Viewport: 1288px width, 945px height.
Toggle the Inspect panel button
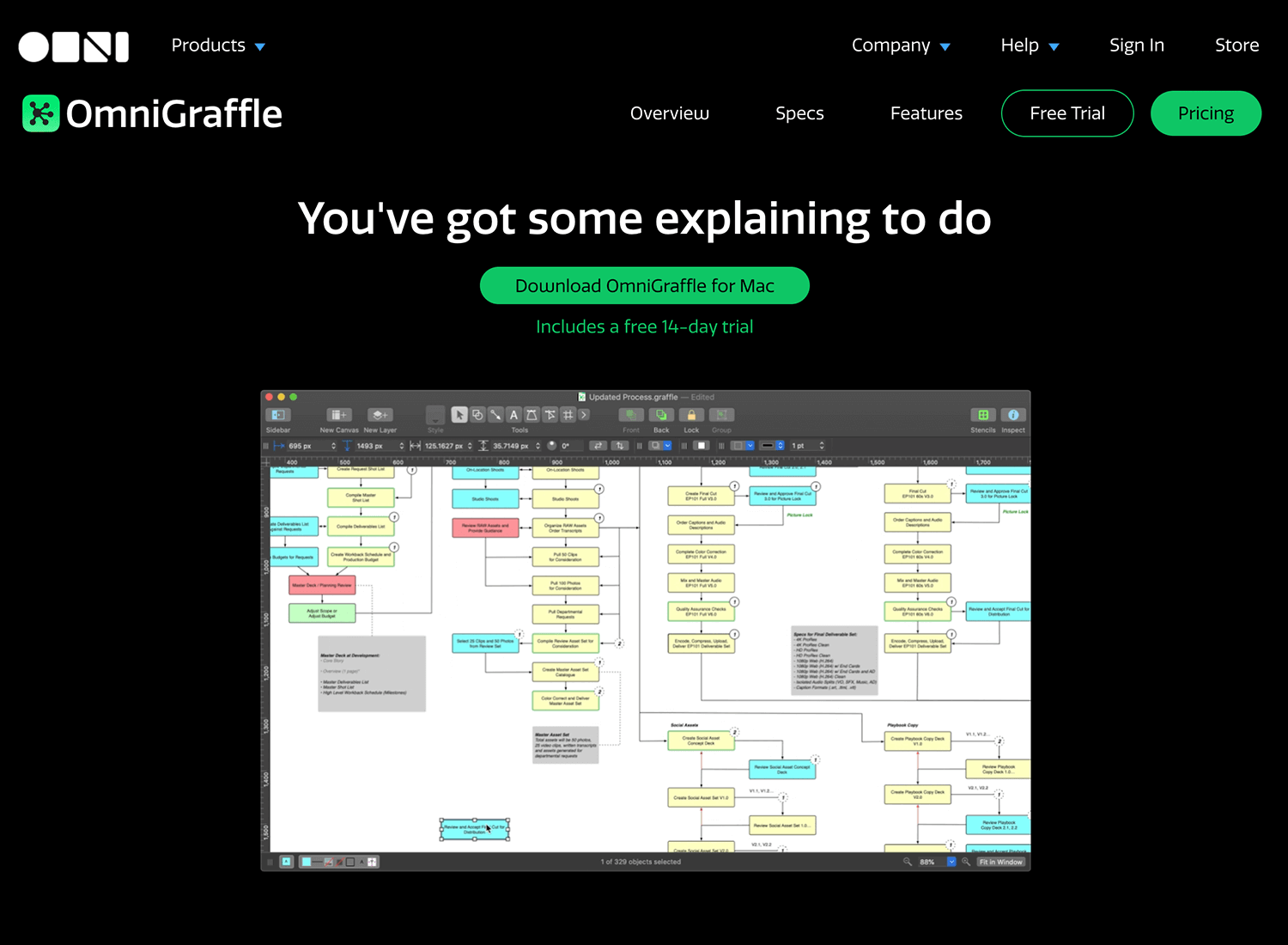pos(1013,415)
